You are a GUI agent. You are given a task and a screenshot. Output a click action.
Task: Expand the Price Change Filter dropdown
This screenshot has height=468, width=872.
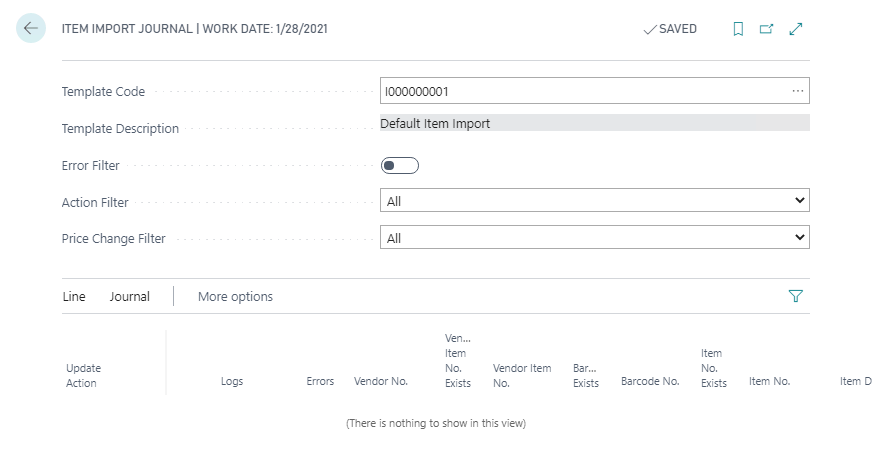[595, 238]
